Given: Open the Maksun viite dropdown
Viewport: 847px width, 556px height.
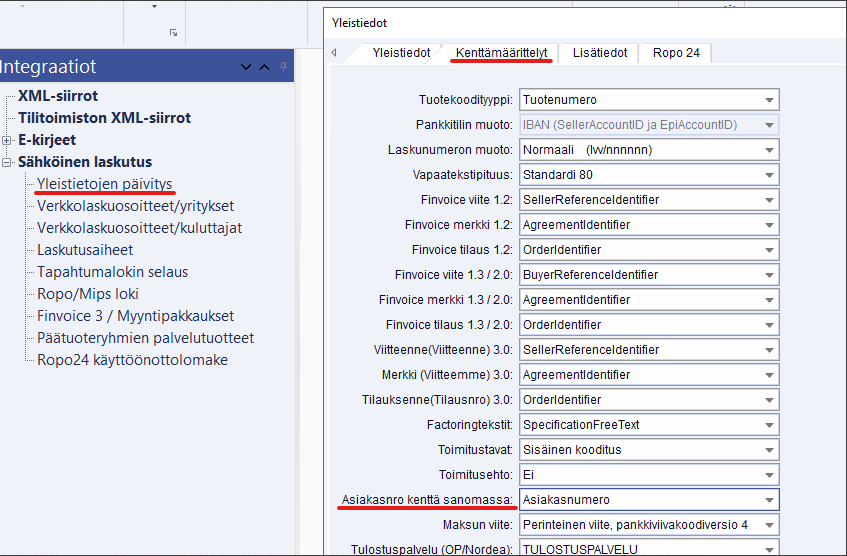Looking at the screenshot, I should pyautogui.click(x=768, y=525).
